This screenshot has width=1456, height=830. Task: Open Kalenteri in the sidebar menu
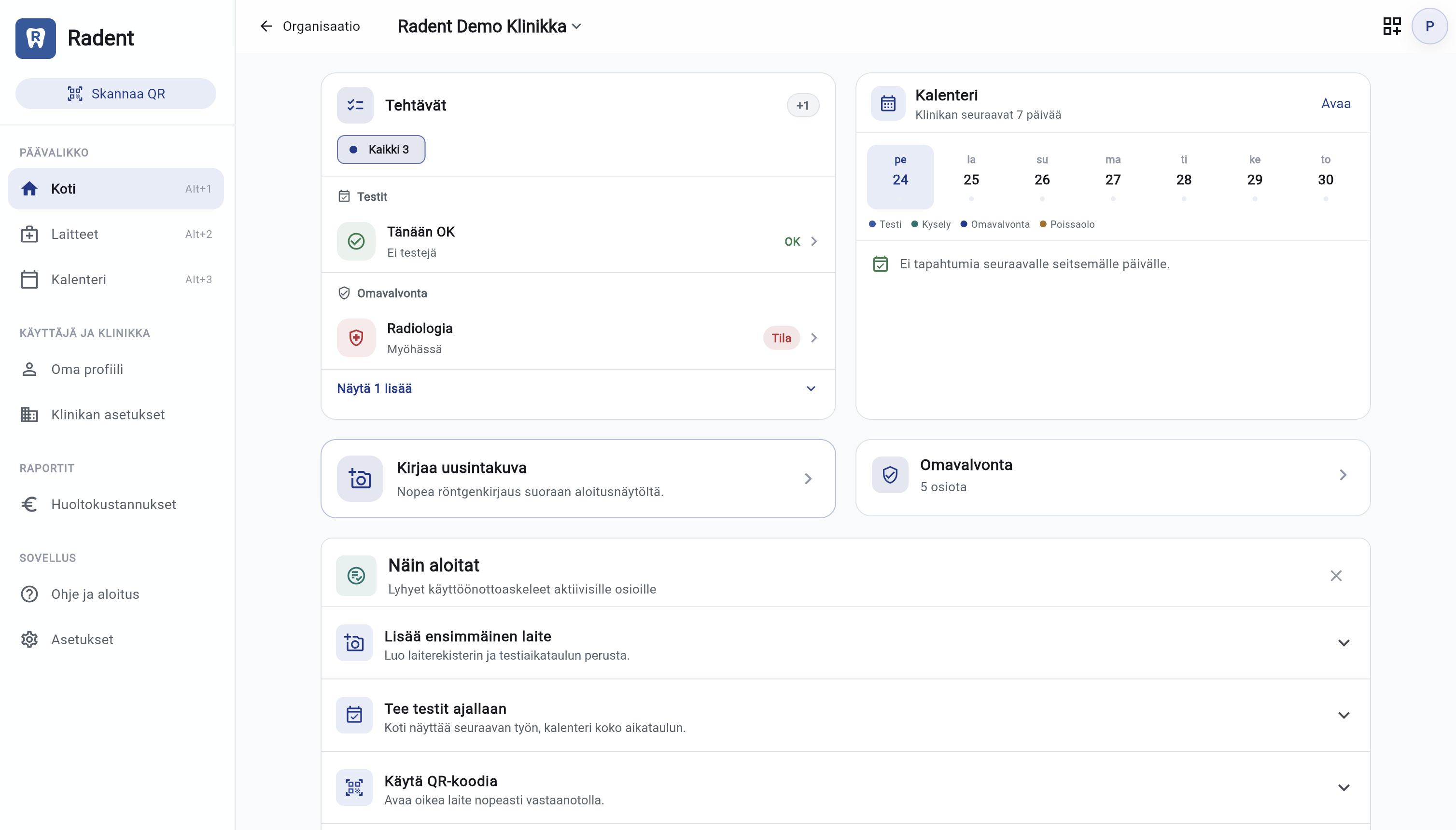pos(116,279)
